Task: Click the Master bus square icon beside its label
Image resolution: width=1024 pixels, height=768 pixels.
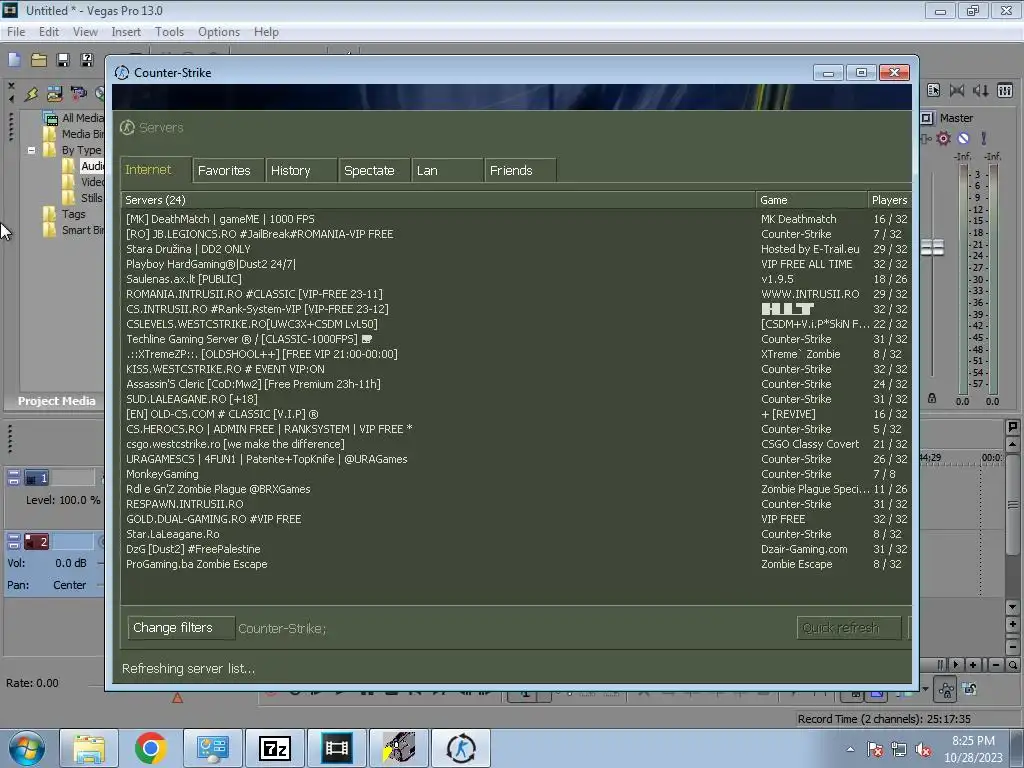Action: [x=927, y=118]
